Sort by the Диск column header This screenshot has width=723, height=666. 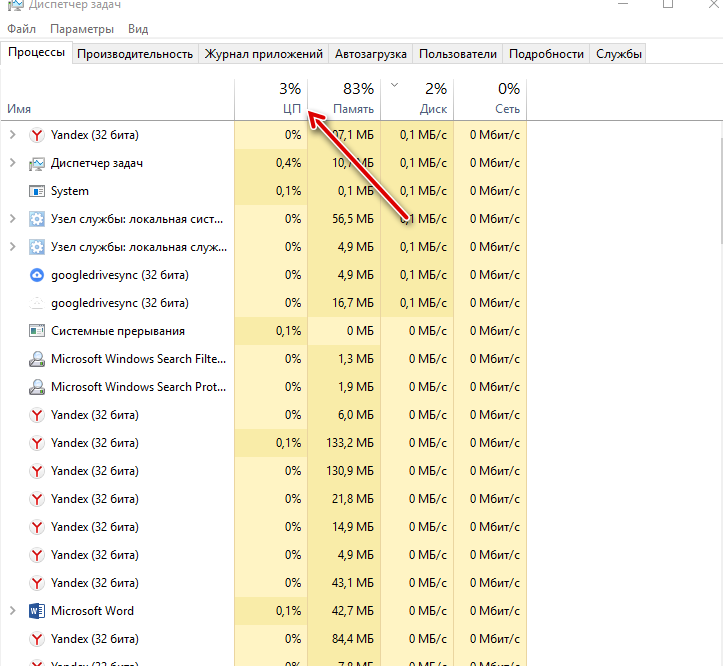pos(417,100)
